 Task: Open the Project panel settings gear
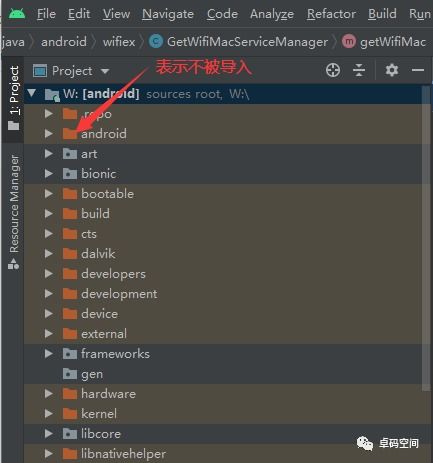coord(392,70)
